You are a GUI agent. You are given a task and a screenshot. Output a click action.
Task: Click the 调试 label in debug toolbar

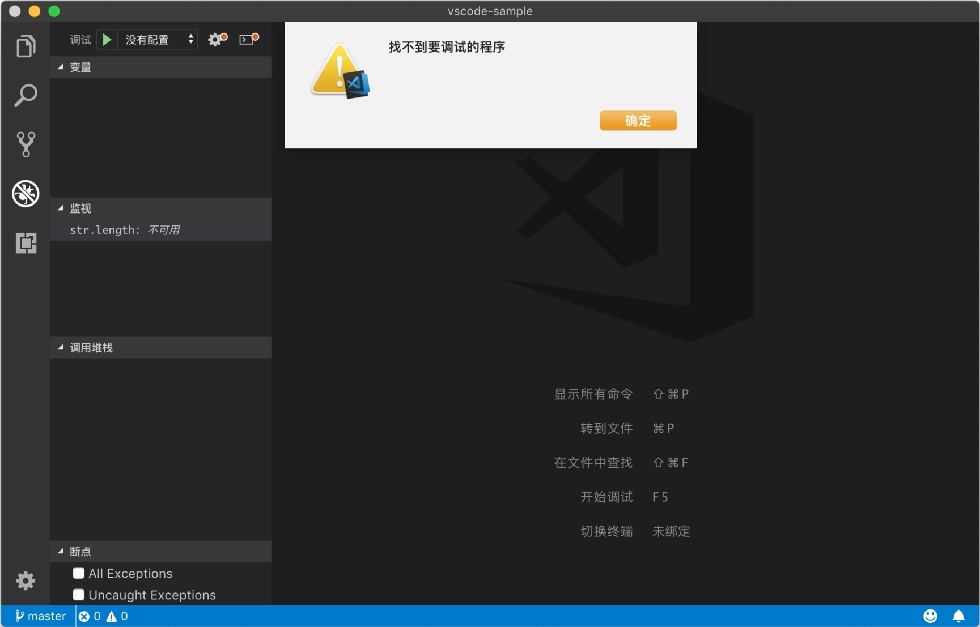point(81,39)
